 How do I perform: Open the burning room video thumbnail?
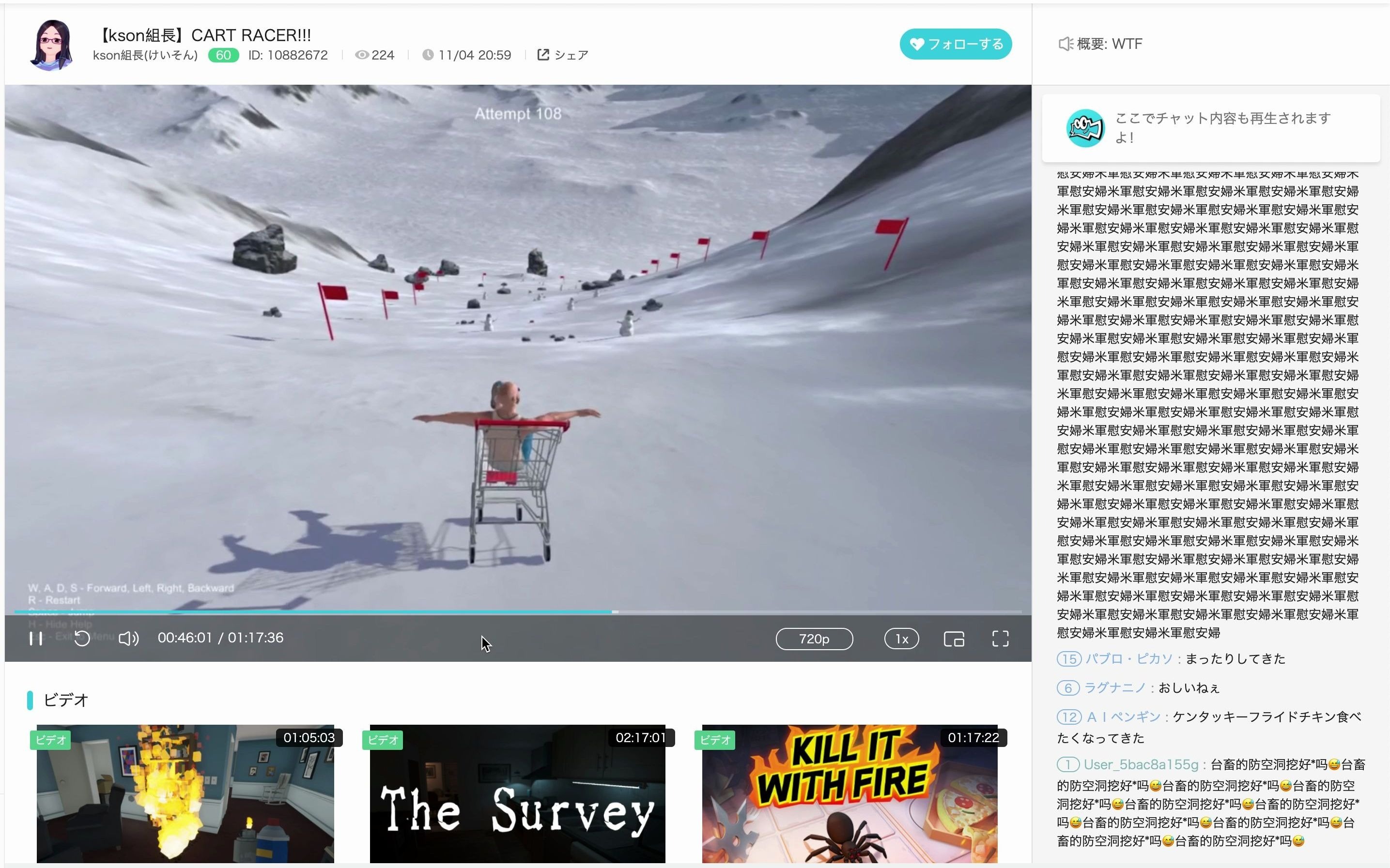pyautogui.click(x=185, y=793)
